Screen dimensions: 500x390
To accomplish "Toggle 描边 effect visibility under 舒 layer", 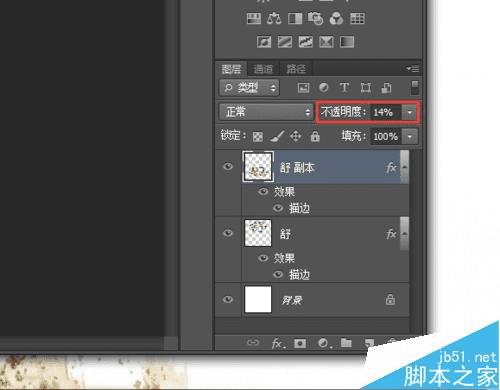I will [278, 274].
